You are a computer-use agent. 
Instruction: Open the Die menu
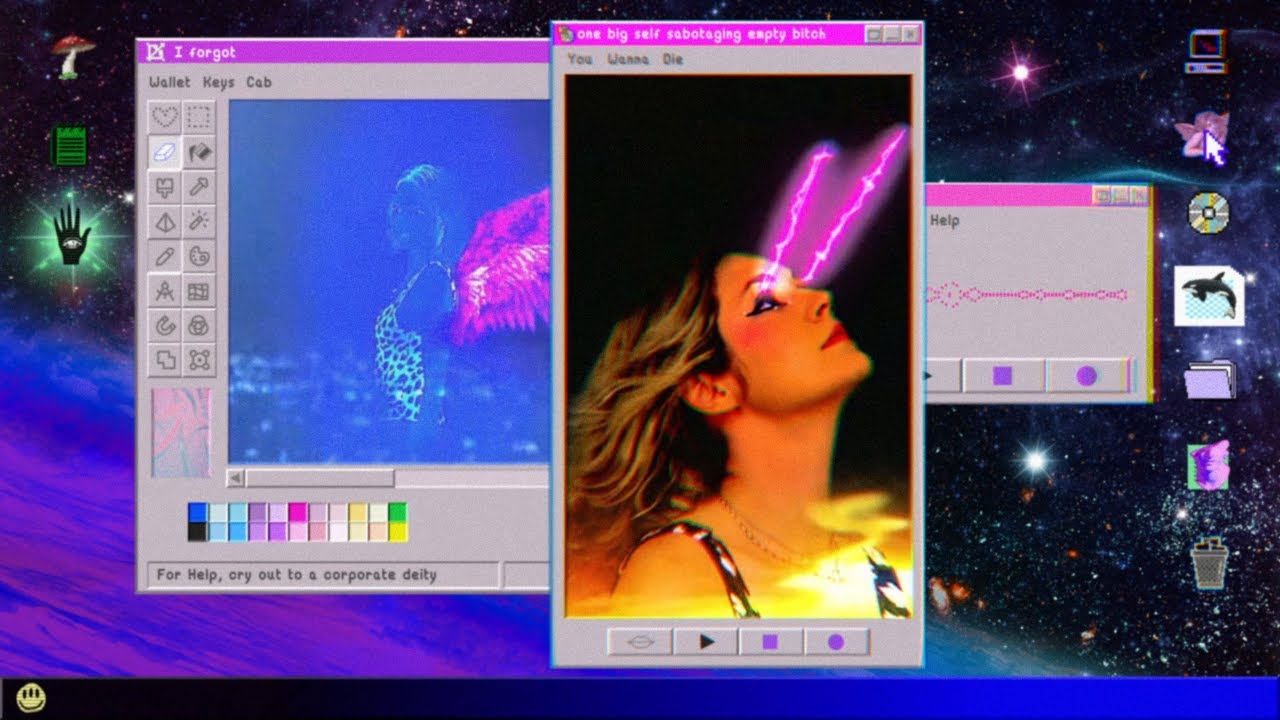tap(673, 59)
